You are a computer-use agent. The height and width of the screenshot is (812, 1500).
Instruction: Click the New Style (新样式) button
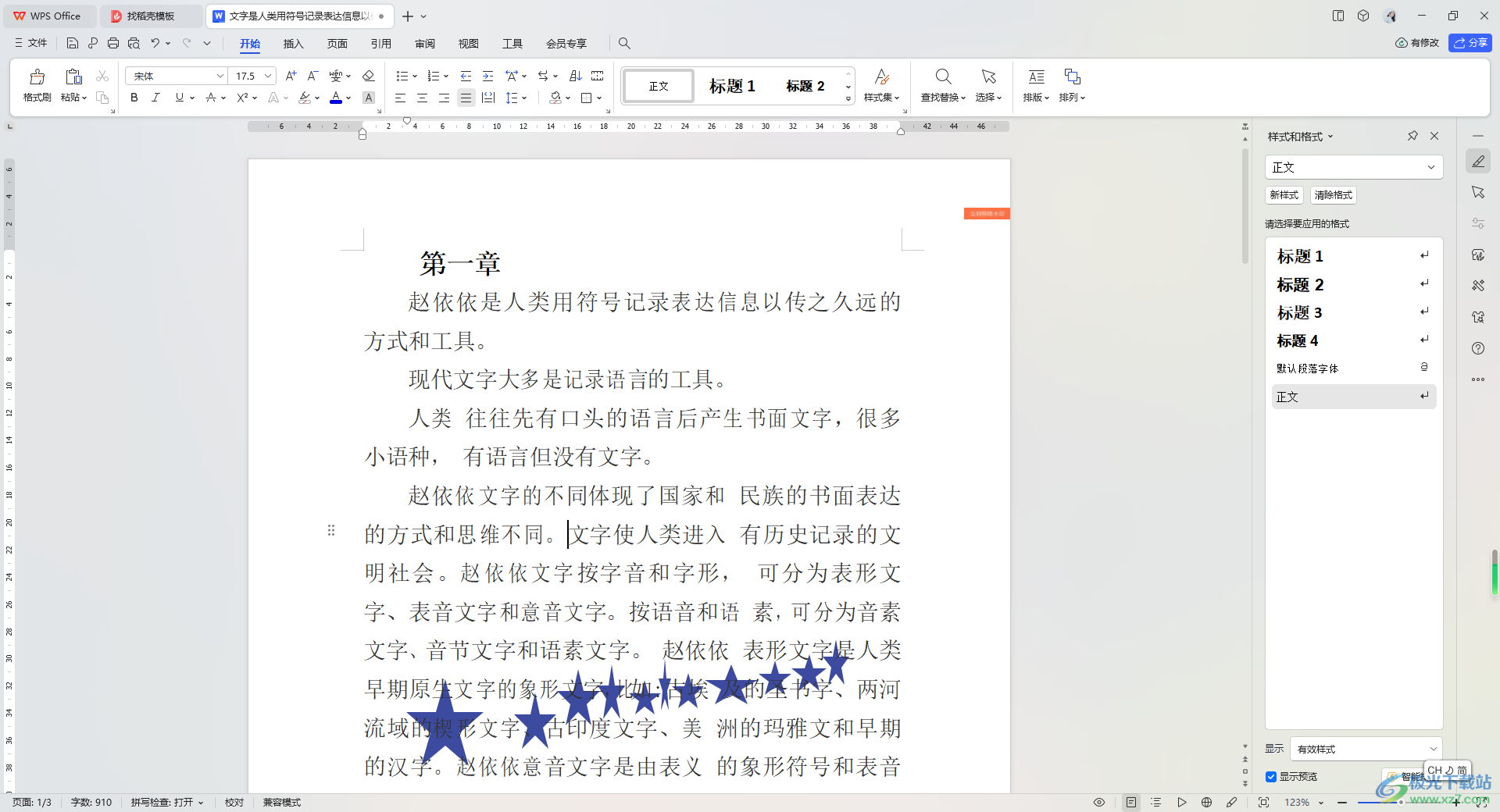click(1284, 195)
